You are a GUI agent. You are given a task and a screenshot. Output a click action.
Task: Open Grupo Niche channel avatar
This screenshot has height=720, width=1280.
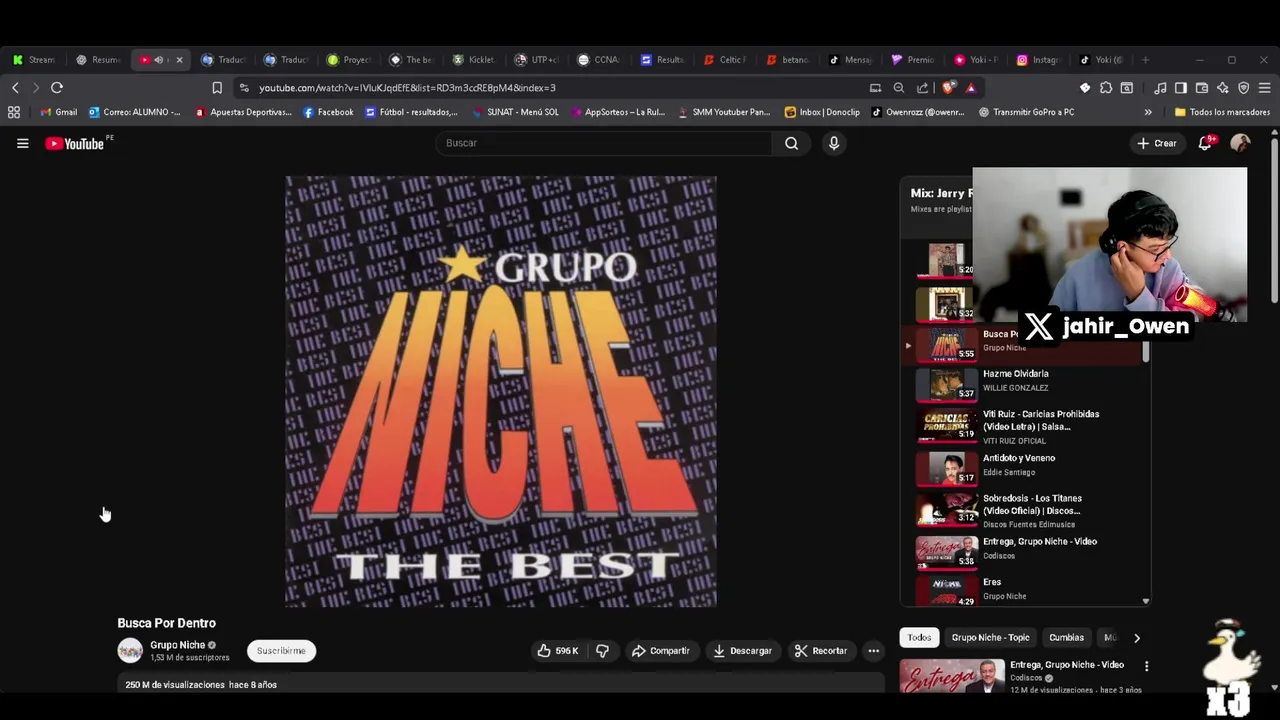coord(130,651)
